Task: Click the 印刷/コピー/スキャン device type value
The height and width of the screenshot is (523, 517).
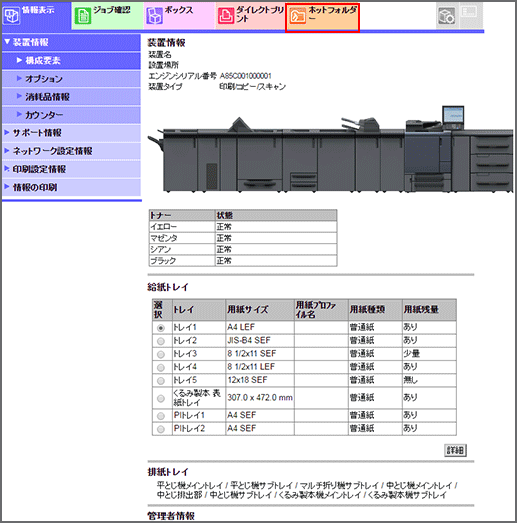Action: 252,86
